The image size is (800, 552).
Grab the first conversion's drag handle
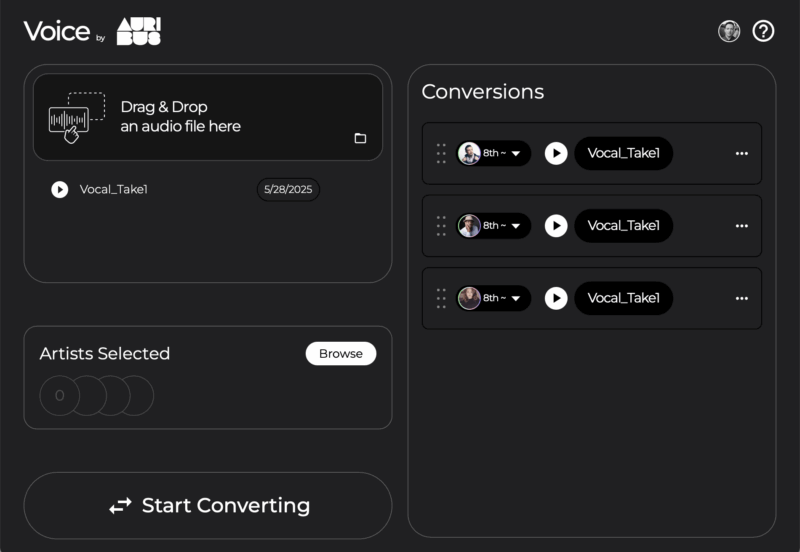(x=441, y=153)
